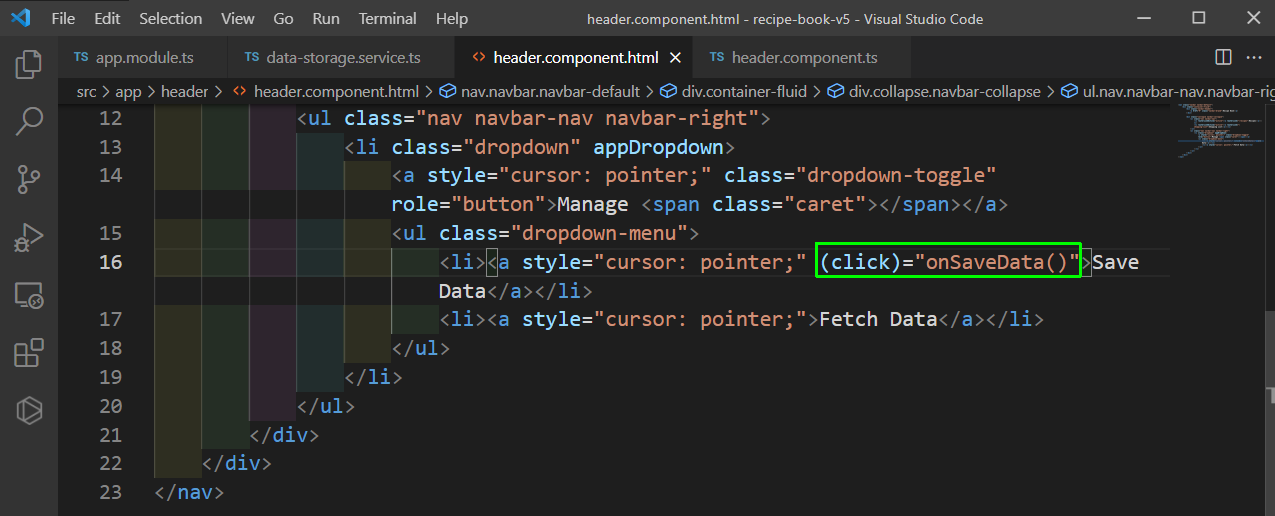Image resolution: width=1275 pixels, height=516 pixels.
Task: Click the HTML icon on header.component.html tab
Action: click(479, 58)
